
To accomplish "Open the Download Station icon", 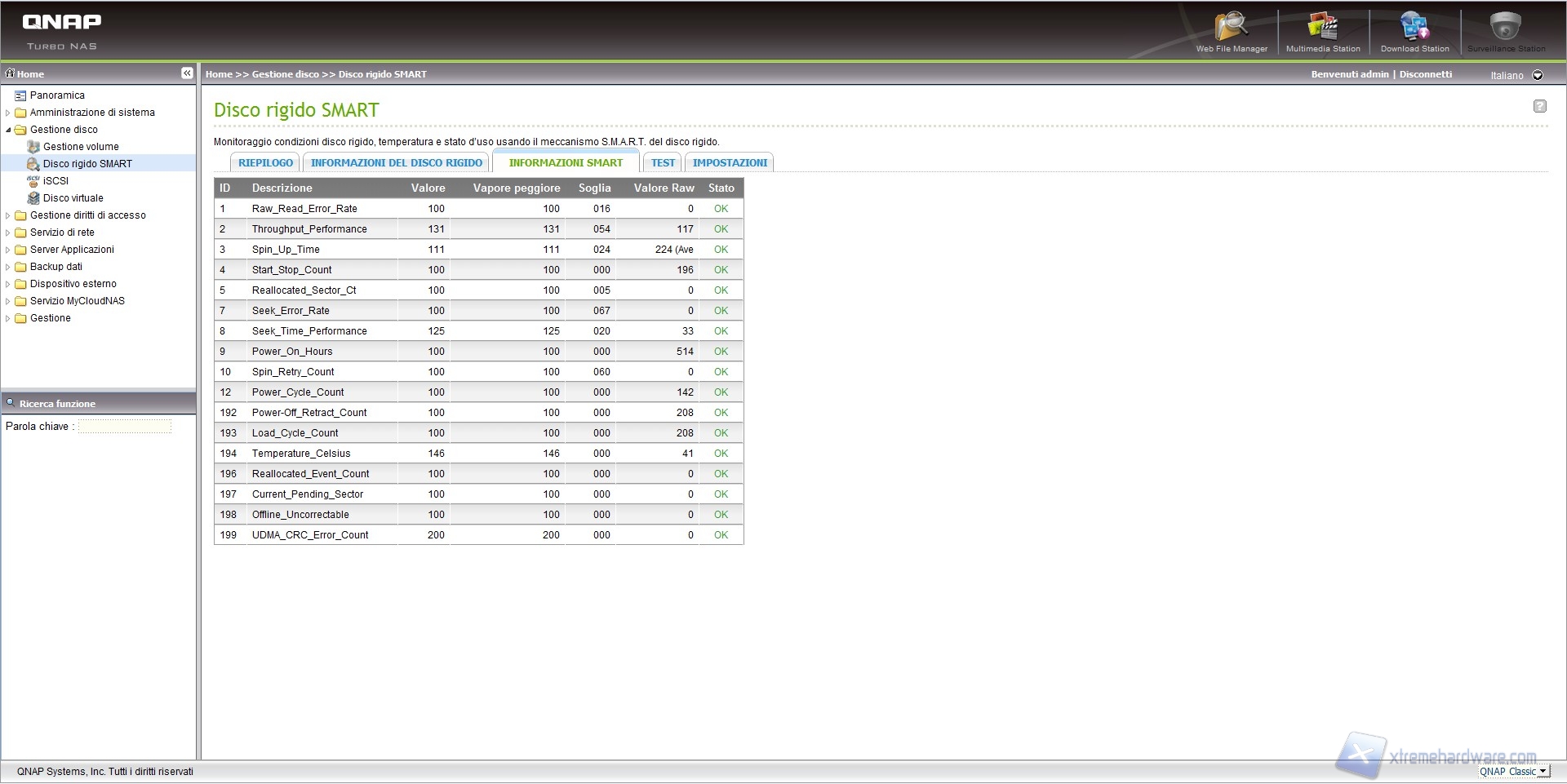I will pos(1414,29).
